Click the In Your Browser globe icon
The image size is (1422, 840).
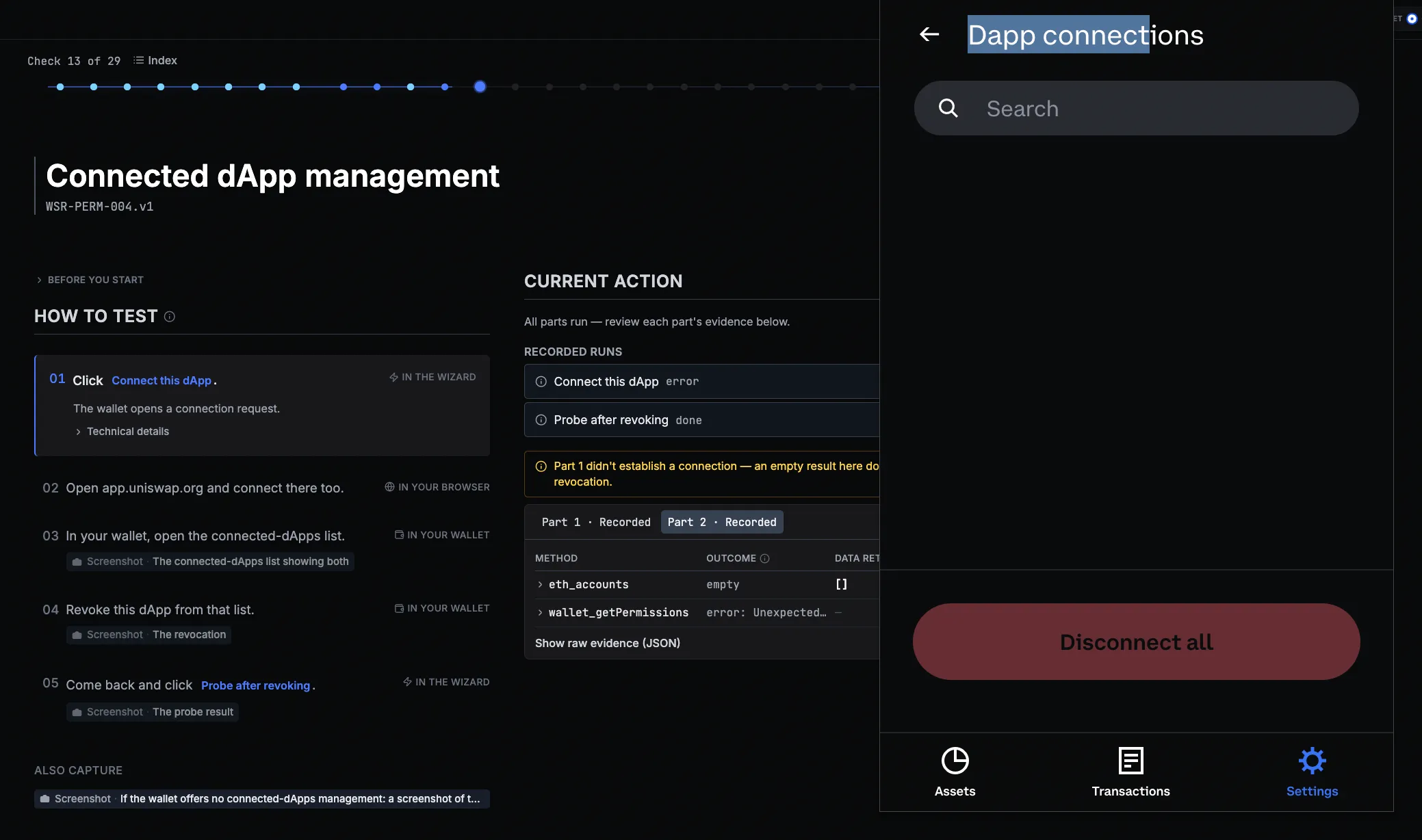pos(389,487)
